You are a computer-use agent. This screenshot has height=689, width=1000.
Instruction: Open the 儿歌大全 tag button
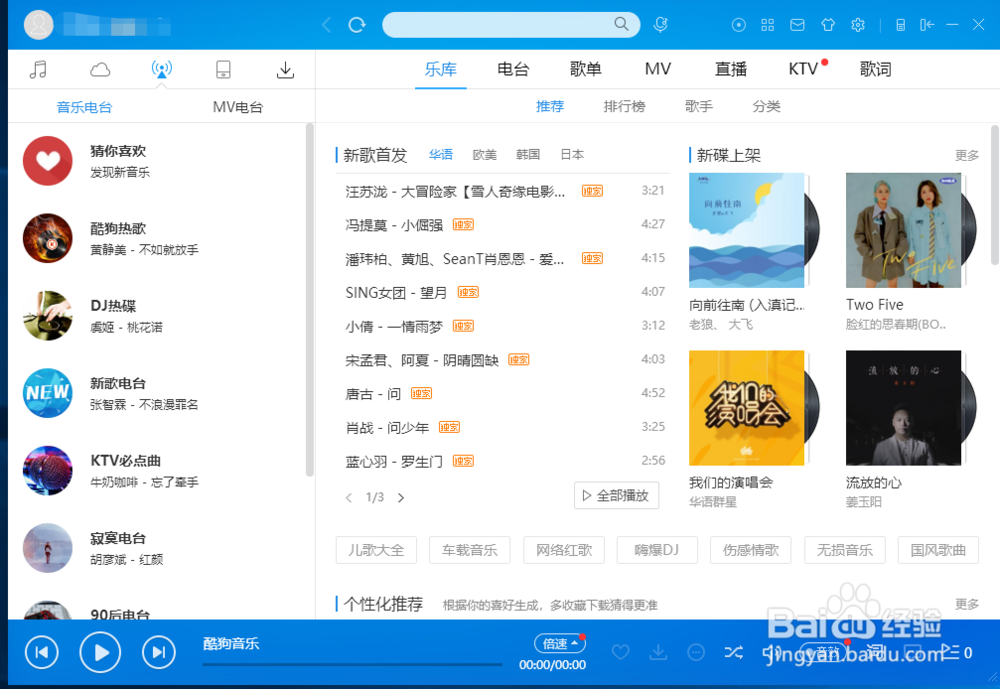376,550
